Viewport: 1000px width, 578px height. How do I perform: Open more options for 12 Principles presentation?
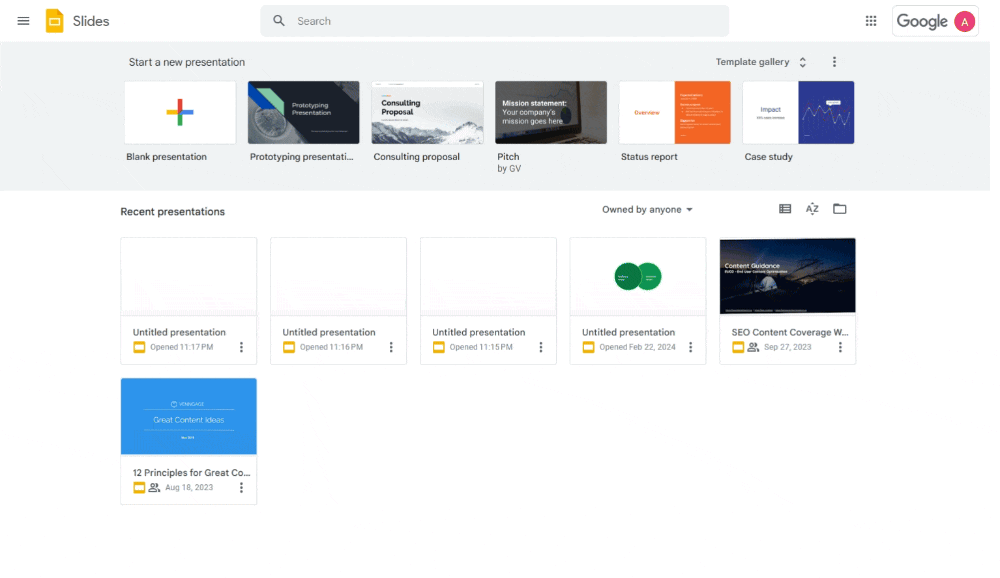241,487
